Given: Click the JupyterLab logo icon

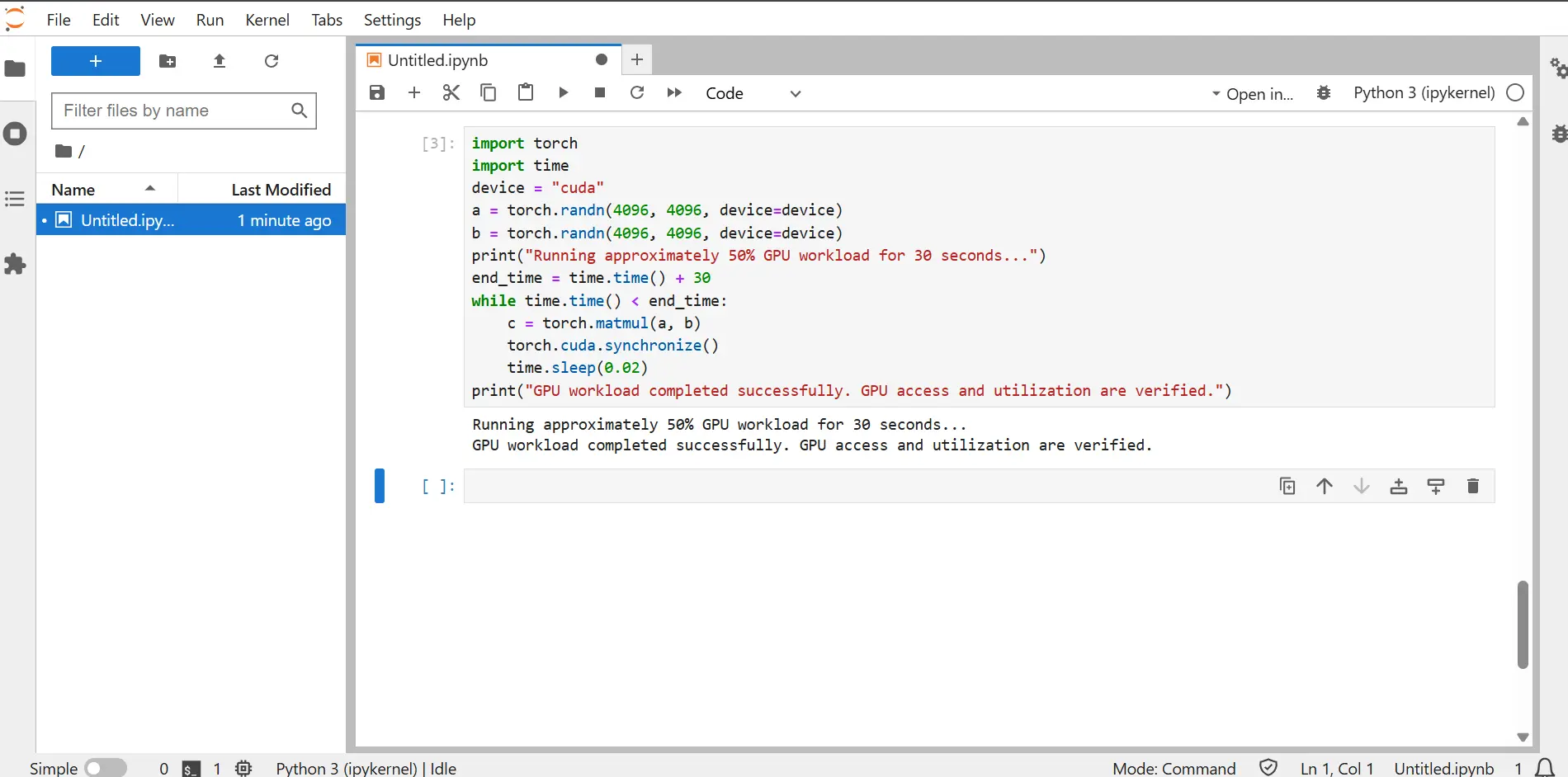Looking at the screenshot, I should [15, 18].
